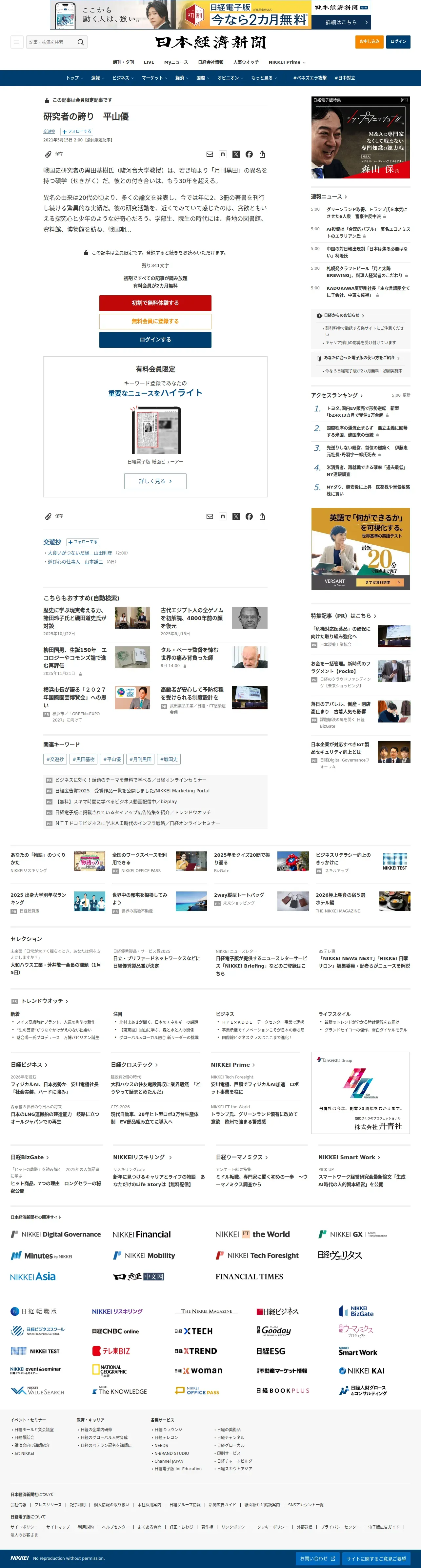421x1568 pixels.
Task: Save article with bottom paperclip icon
Action: point(48,516)
